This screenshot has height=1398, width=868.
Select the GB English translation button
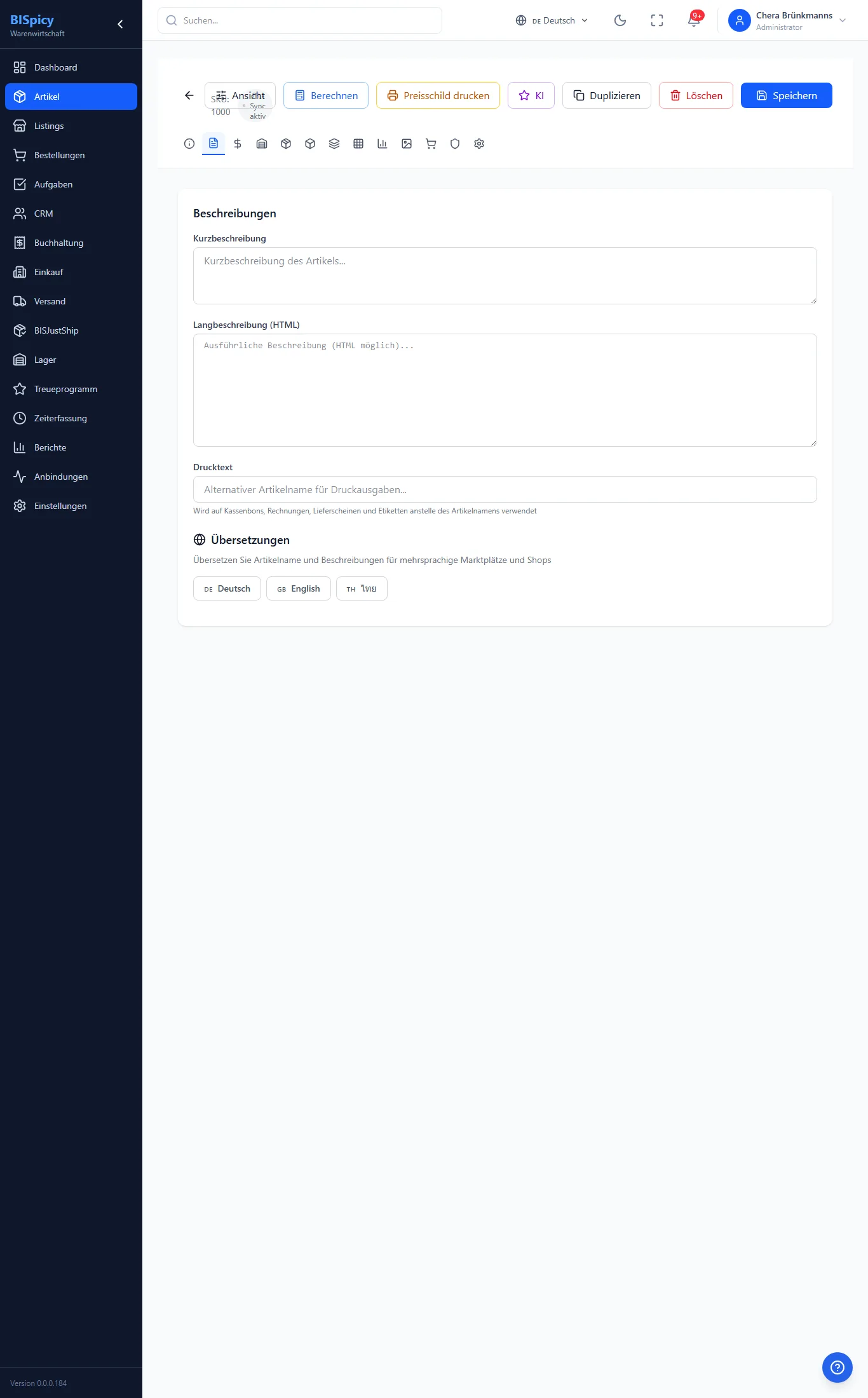(299, 588)
